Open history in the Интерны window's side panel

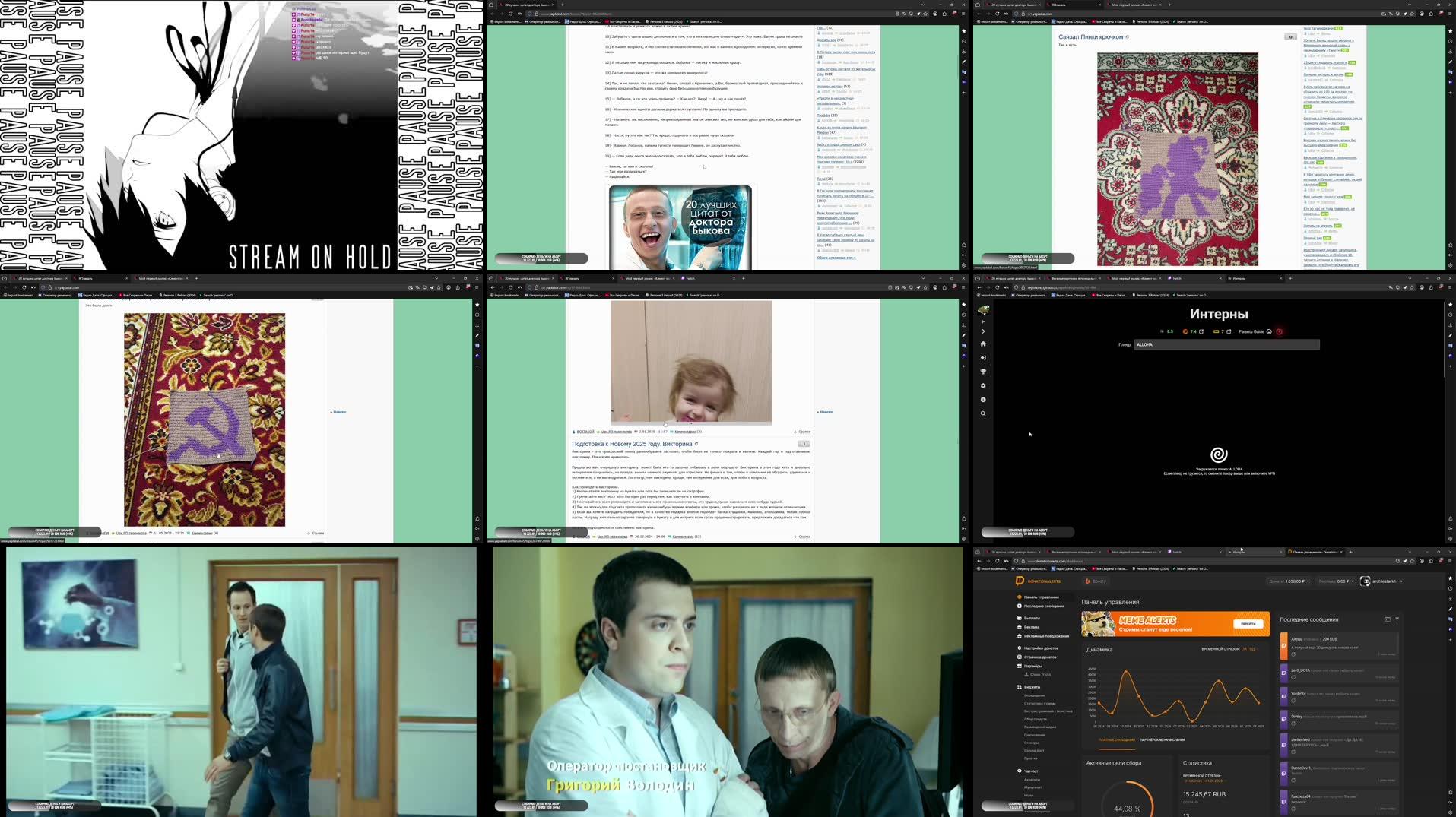1450,315
